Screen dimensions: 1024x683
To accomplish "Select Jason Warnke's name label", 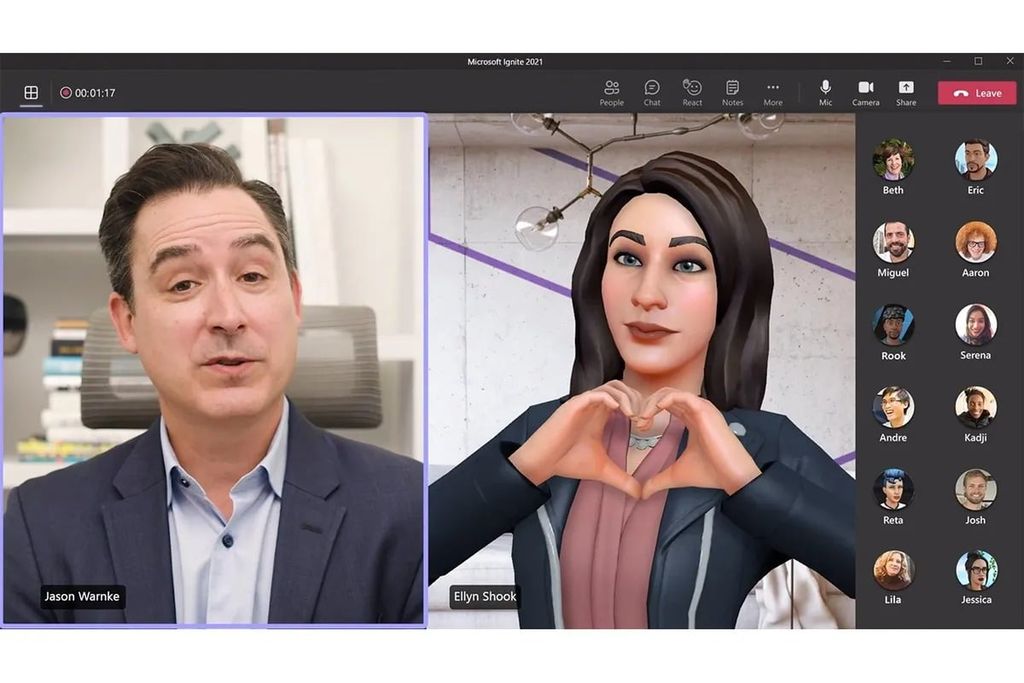I will coord(80,596).
